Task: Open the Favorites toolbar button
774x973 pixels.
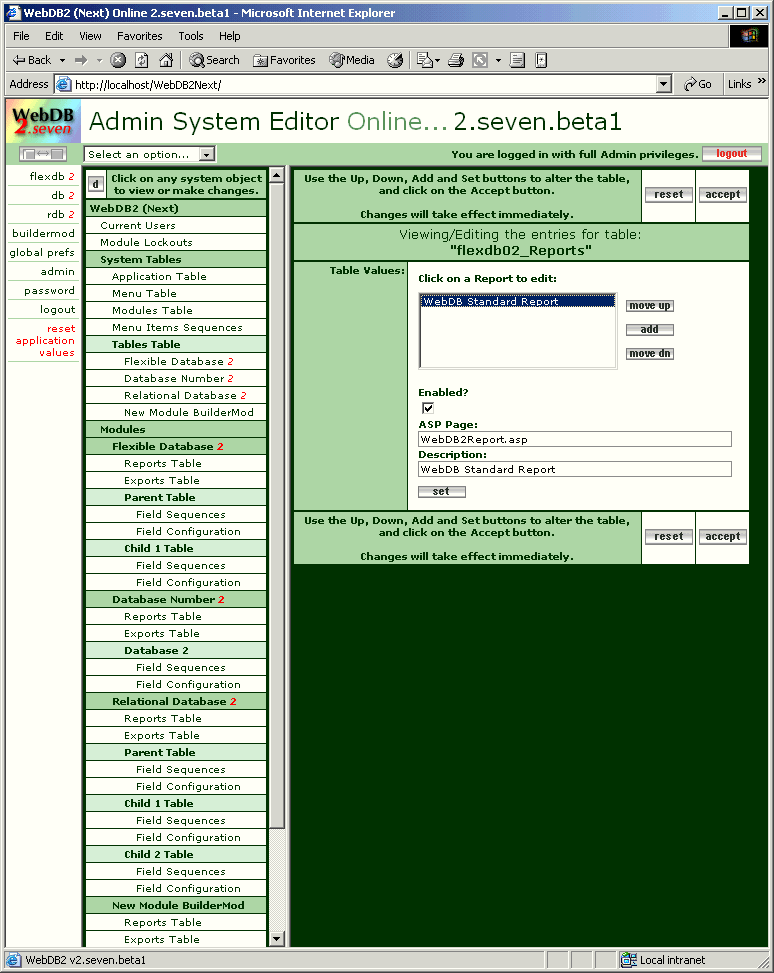Action: [x=284, y=60]
